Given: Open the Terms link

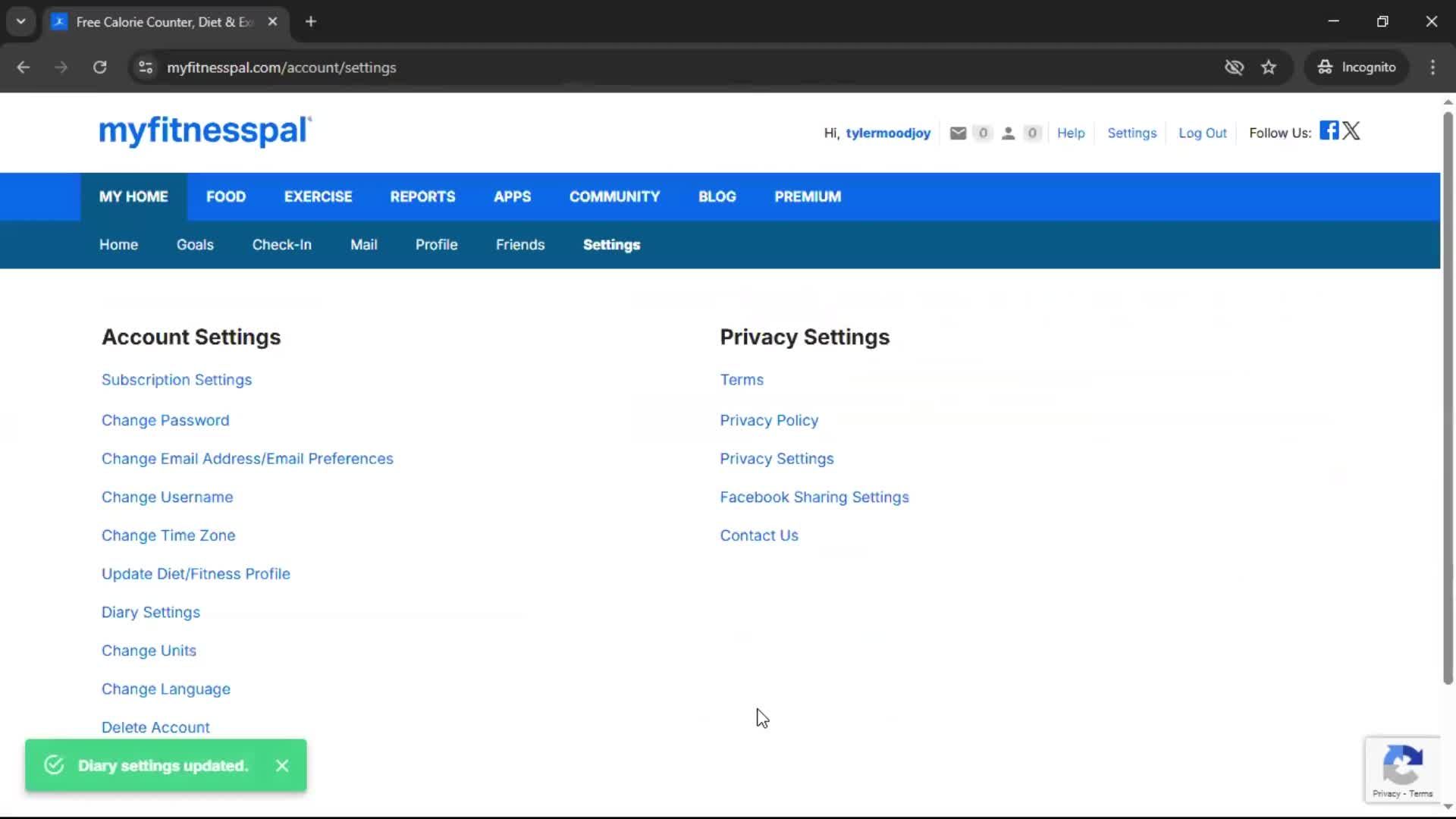Looking at the screenshot, I should pyautogui.click(x=742, y=380).
